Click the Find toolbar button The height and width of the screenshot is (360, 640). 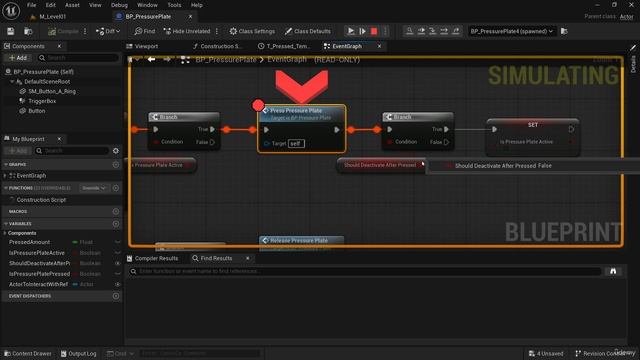pyautogui.click(x=145, y=31)
